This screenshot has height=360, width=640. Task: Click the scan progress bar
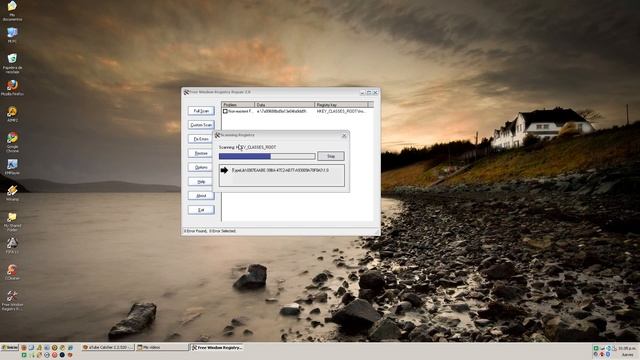pos(267,156)
